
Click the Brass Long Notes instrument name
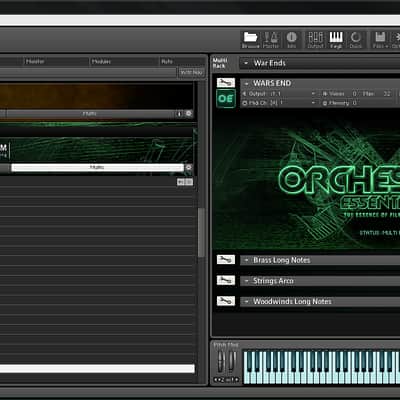point(282,260)
